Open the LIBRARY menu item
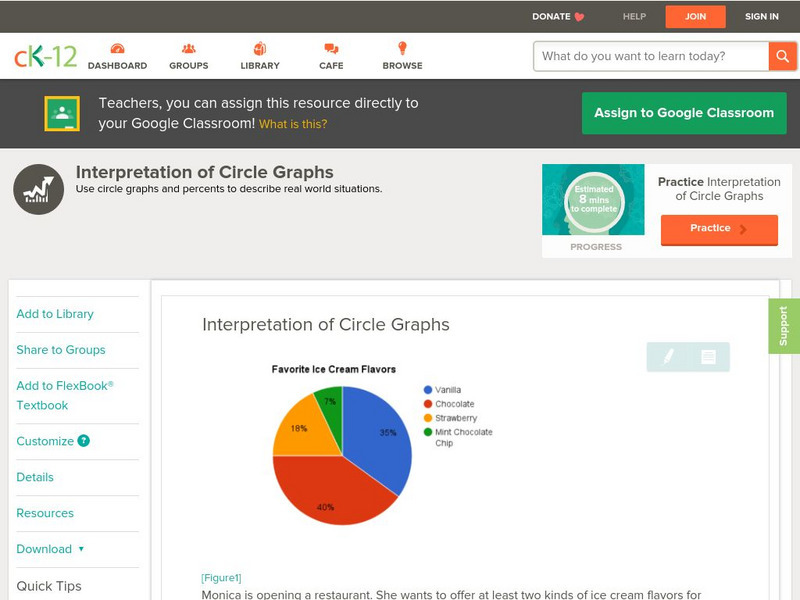Viewport: 800px width, 600px height. pyautogui.click(x=260, y=65)
